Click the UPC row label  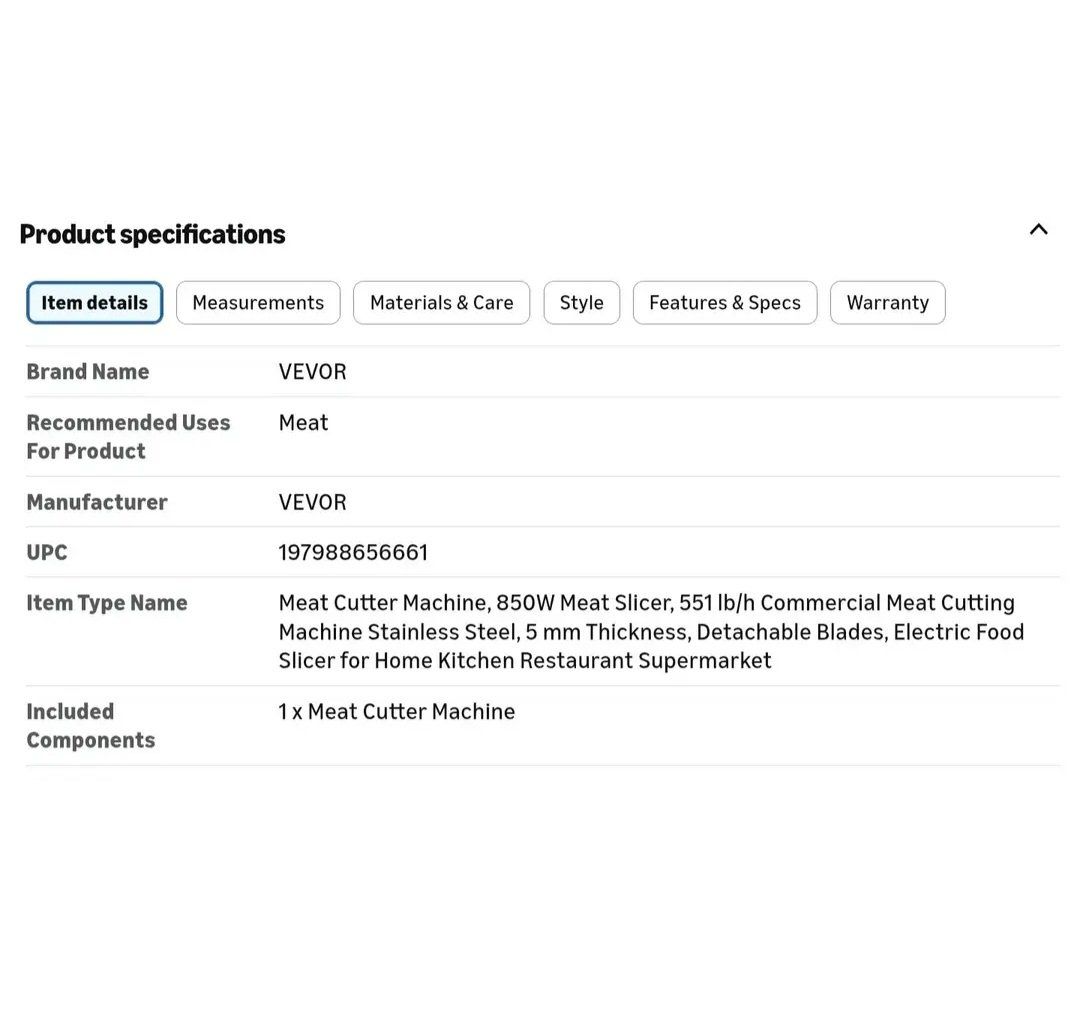tap(47, 552)
